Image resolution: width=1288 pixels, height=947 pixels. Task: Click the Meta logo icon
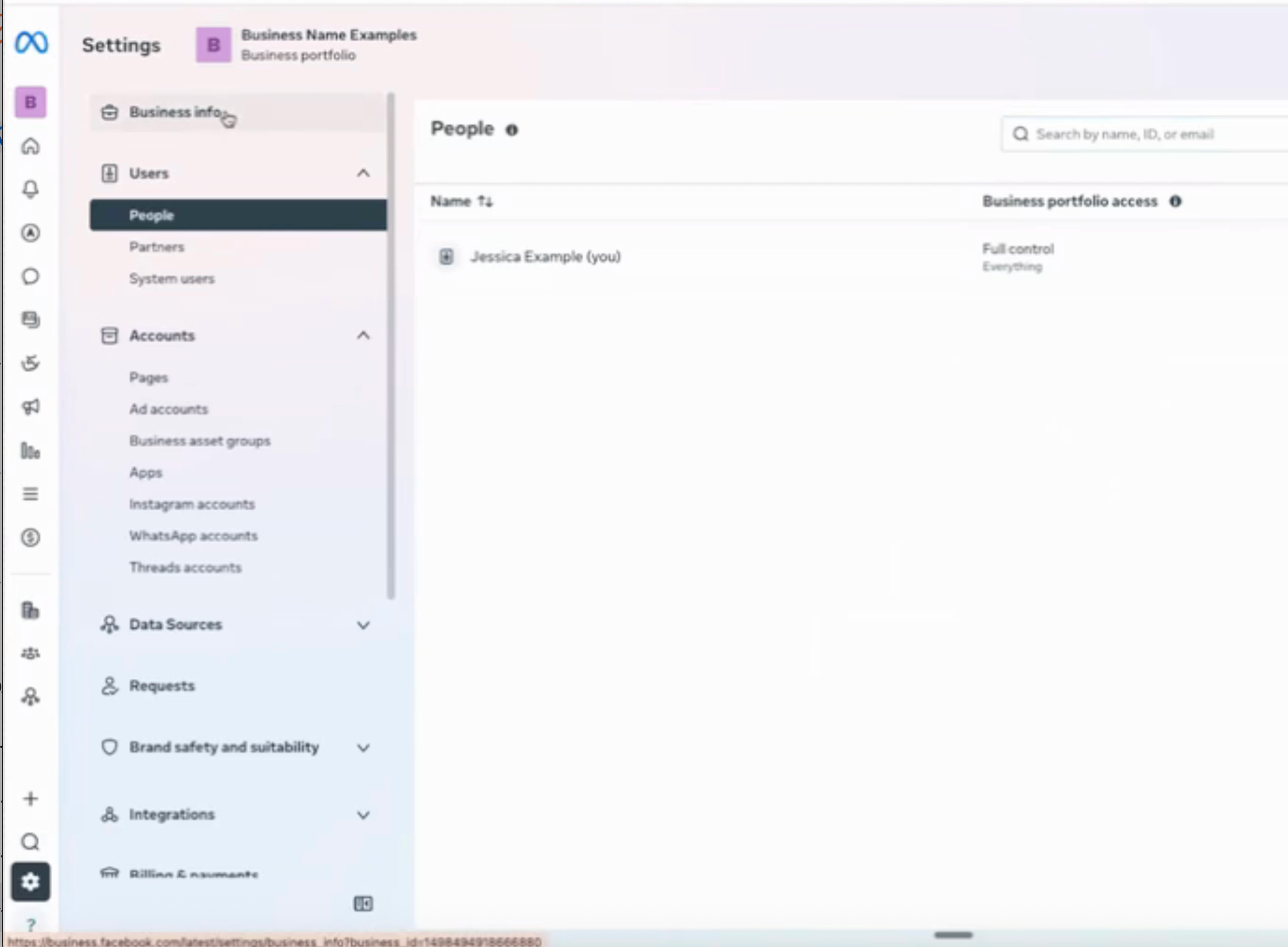pos(31,43)
